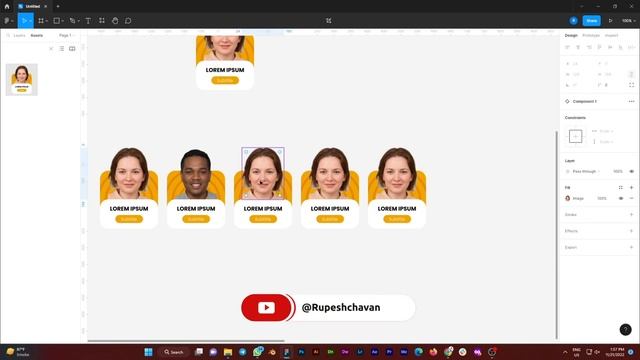Switch assets to list view
This screenshot has width=640, height=360.
62,49
